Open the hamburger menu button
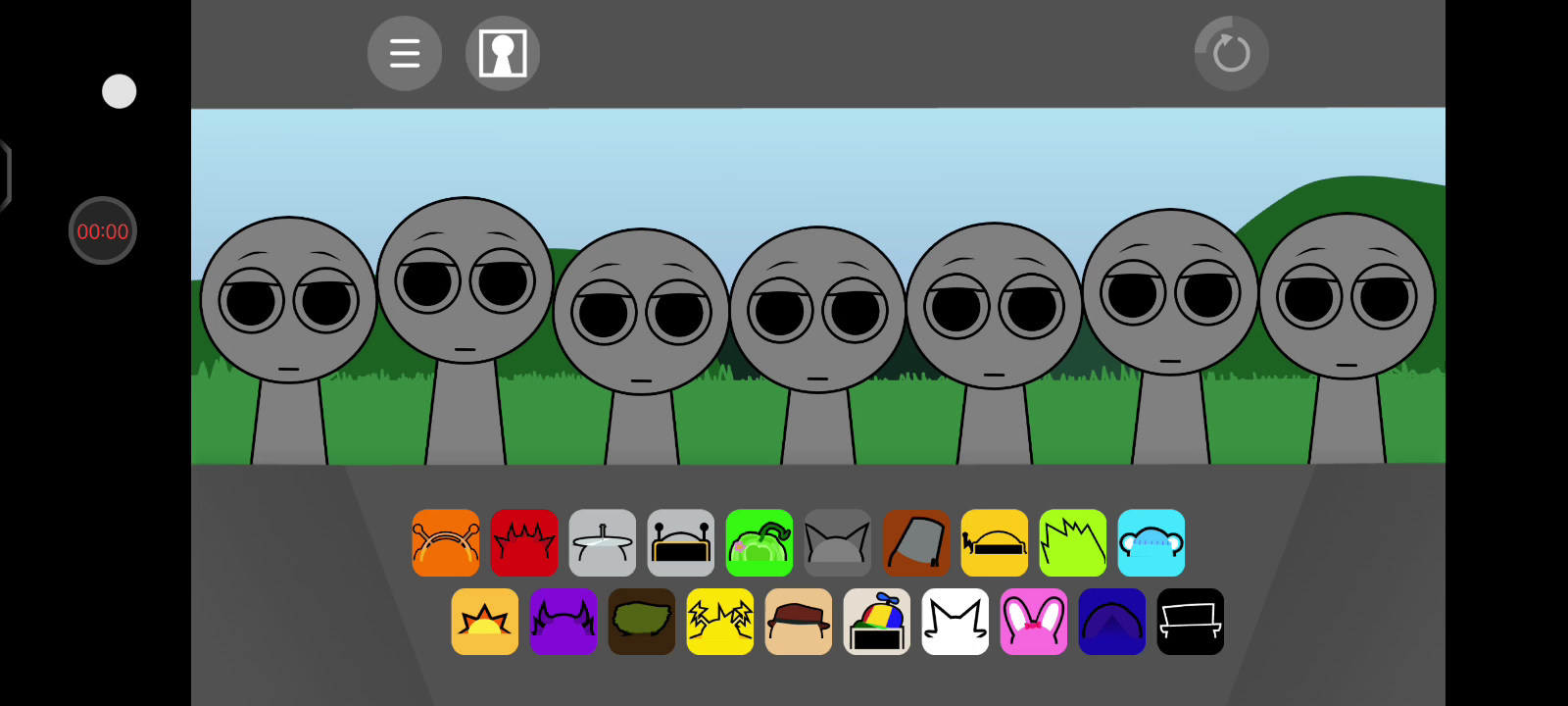 405,53
